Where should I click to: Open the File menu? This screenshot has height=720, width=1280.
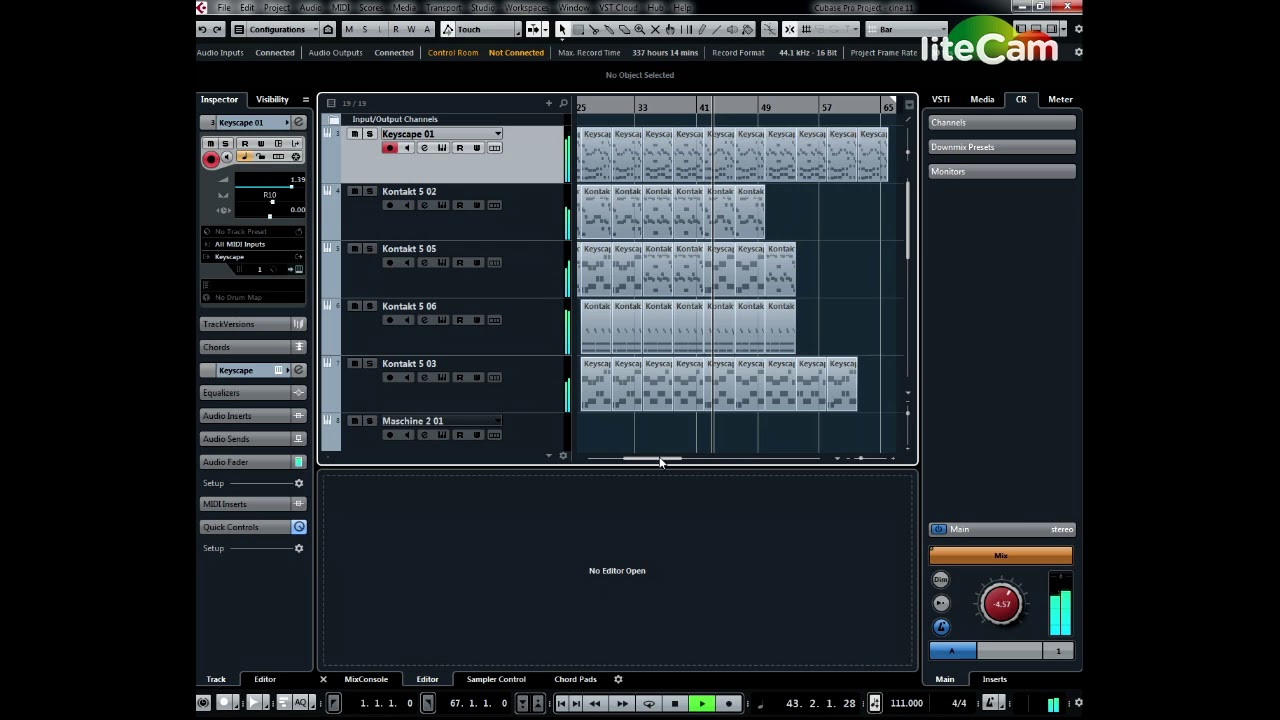coord(224,7)
